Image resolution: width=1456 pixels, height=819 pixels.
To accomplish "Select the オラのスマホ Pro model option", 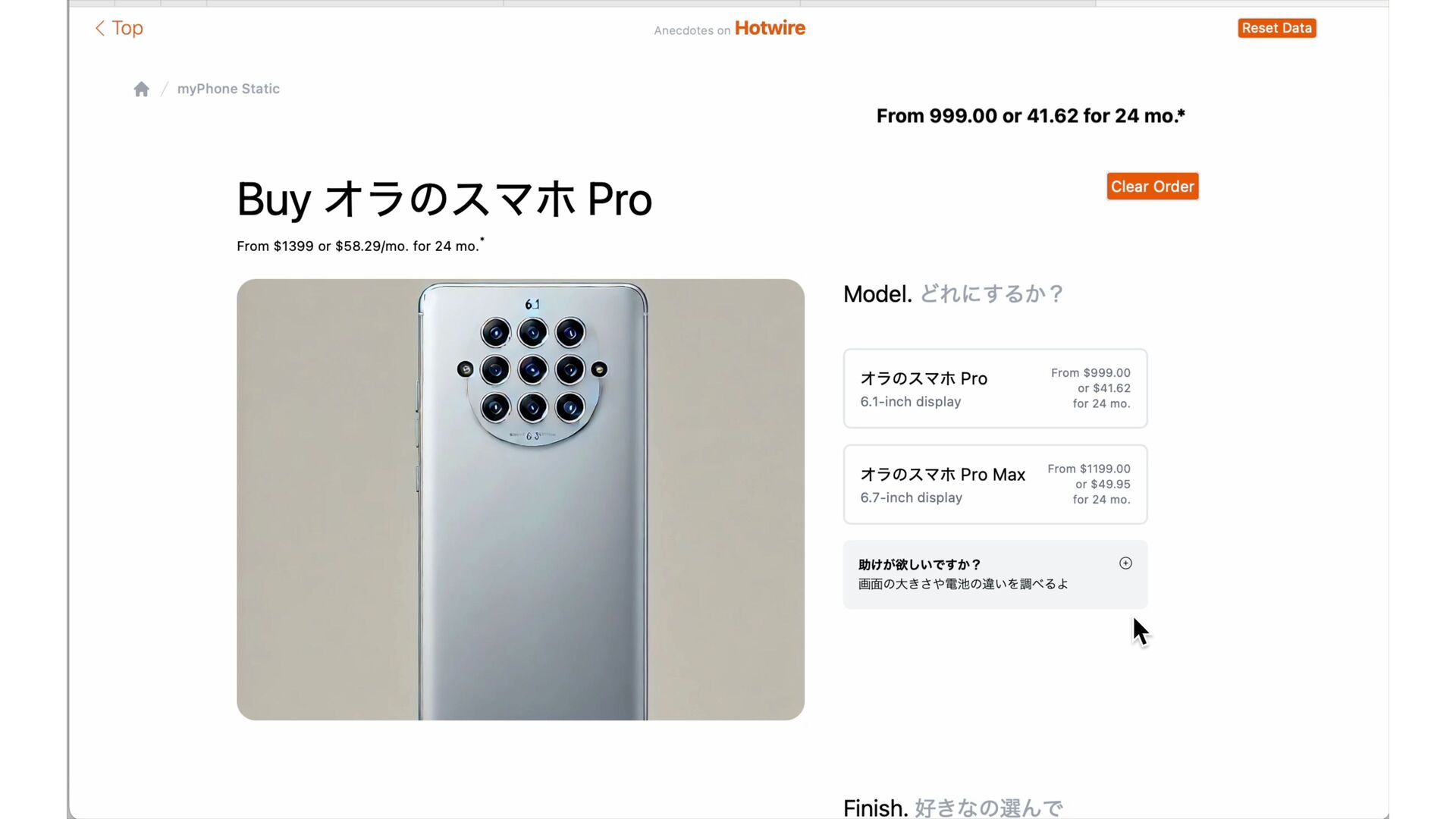I will (995, 388).
